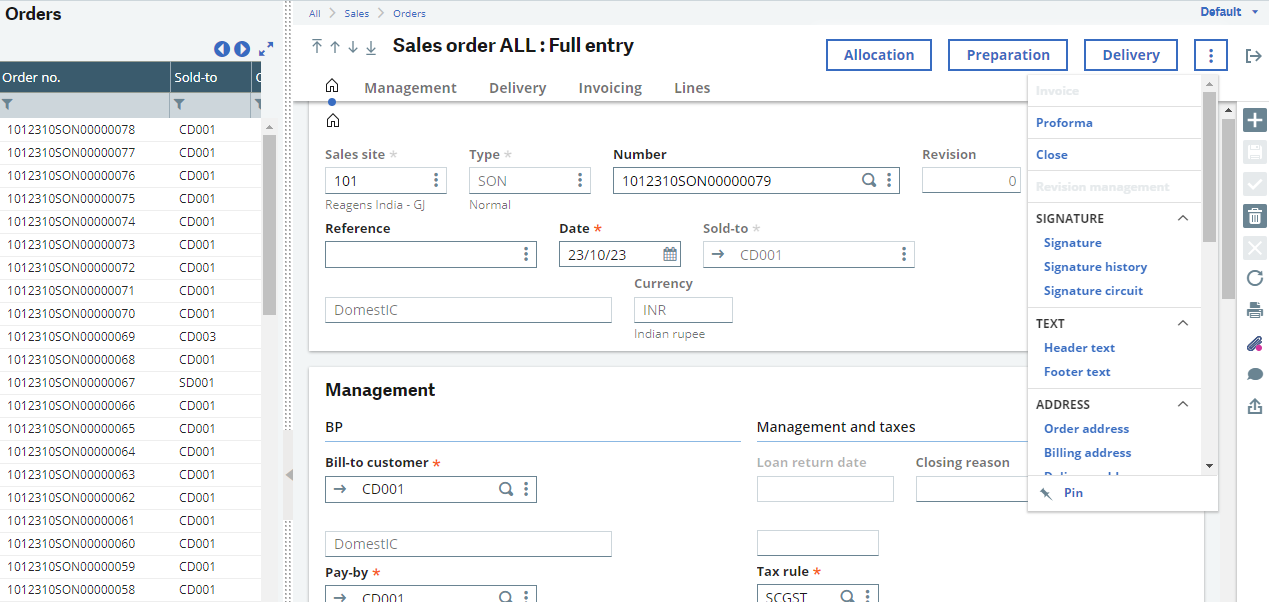Click the Reference input field
The height and width of the screenshot is (602, 1269).
coord(420,254)
